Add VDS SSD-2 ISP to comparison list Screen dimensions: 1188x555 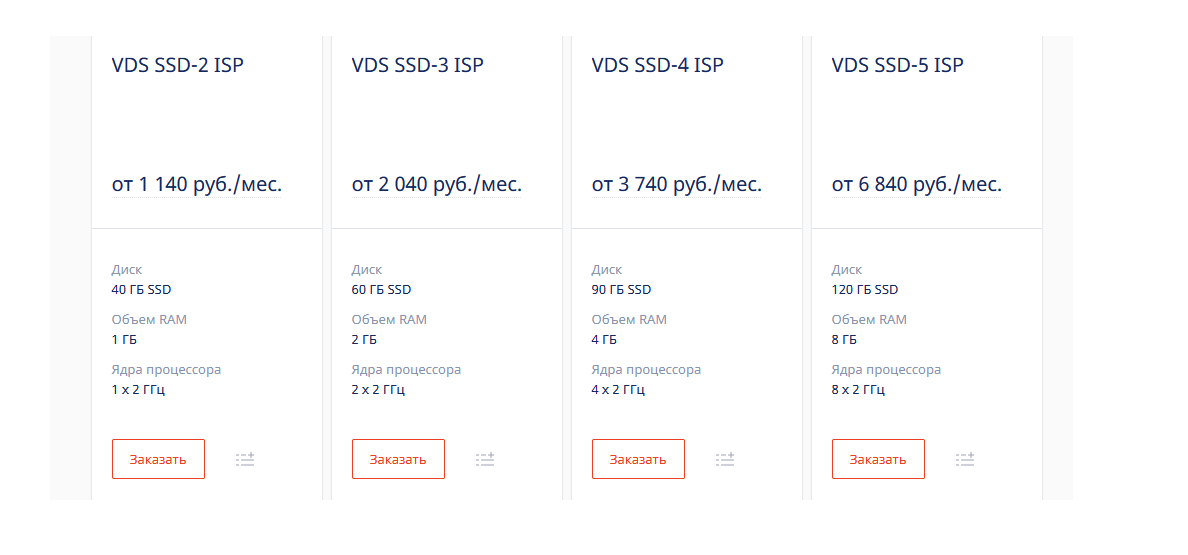click(x=245, y=459)
